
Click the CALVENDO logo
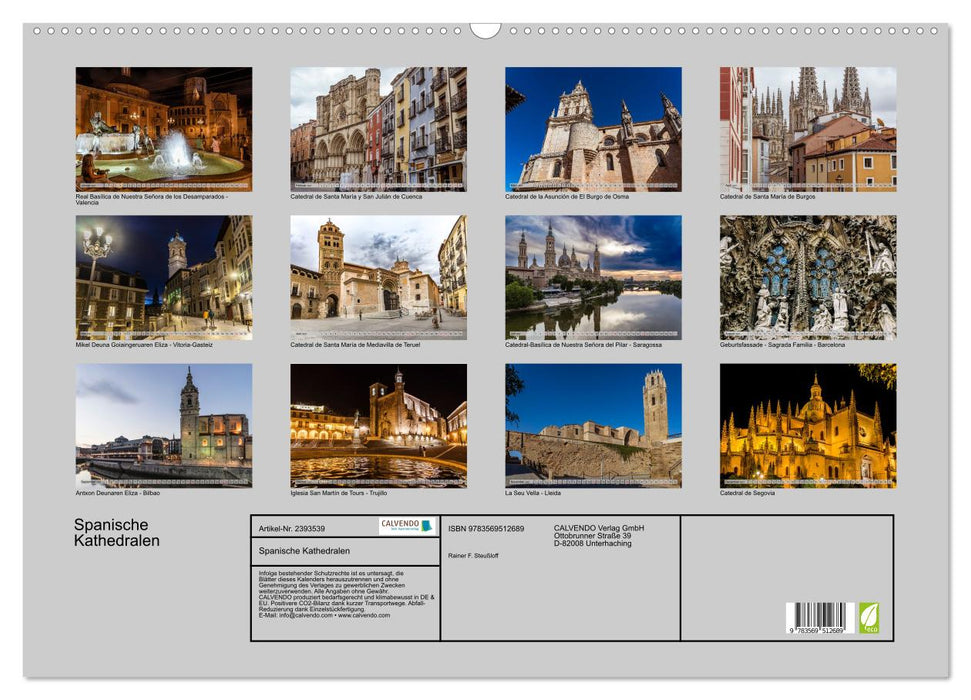[408, 526]
